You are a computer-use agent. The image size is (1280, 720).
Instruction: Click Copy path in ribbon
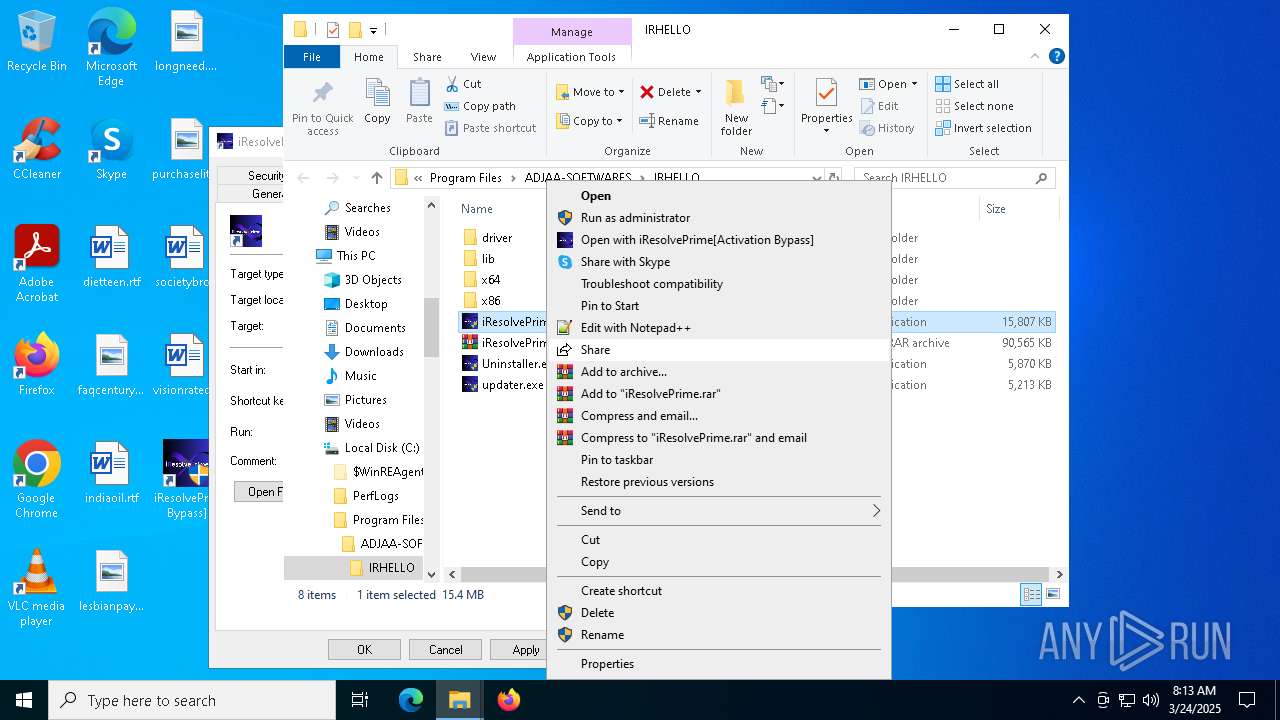point(480,106)
